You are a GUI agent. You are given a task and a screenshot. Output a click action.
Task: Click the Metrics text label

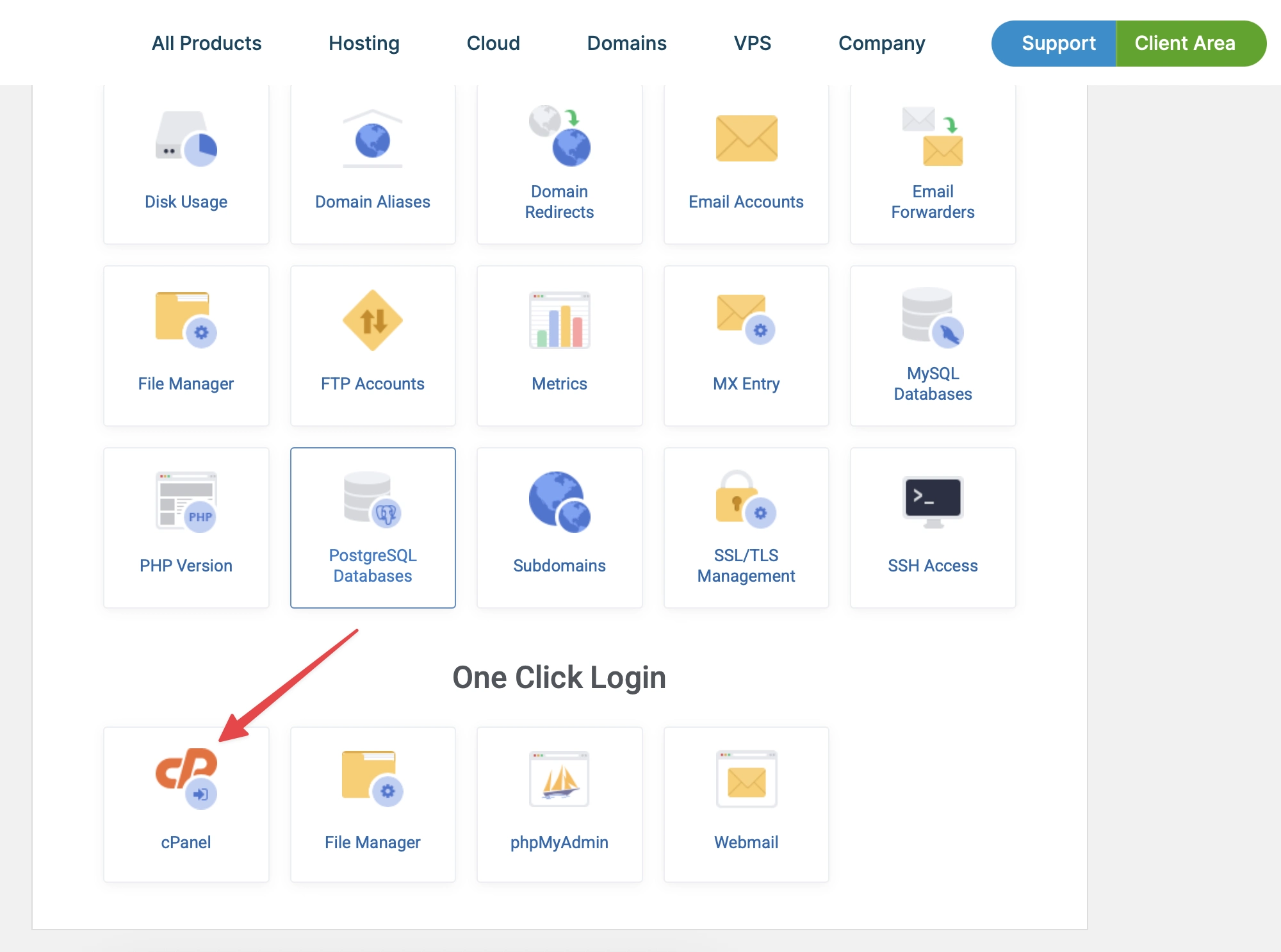click(x=559, y=384)
